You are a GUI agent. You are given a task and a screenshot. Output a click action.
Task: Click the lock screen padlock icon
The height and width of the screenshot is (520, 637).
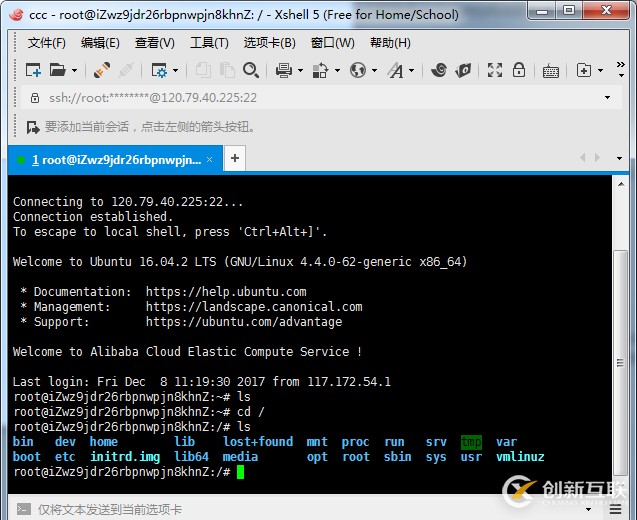(519, 70)
